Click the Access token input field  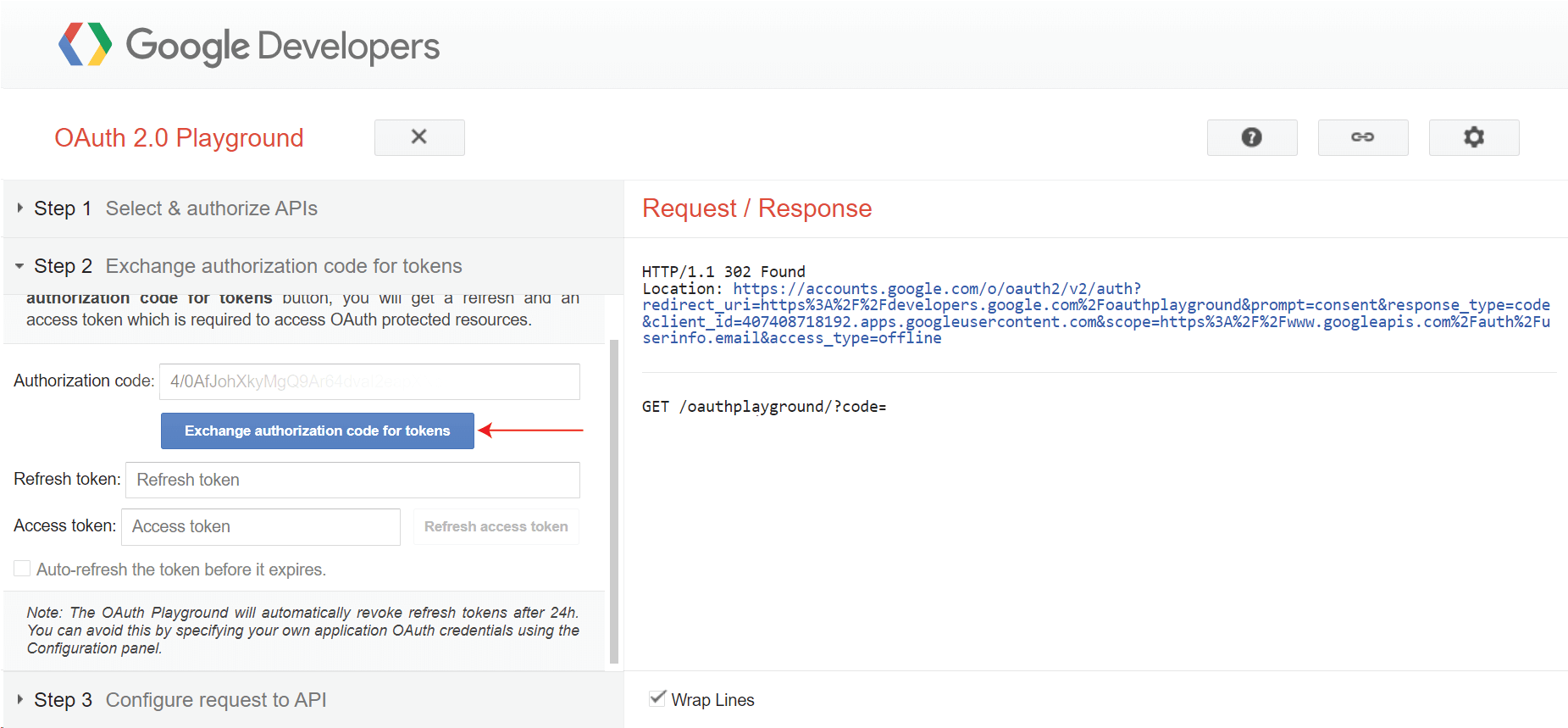261,526
